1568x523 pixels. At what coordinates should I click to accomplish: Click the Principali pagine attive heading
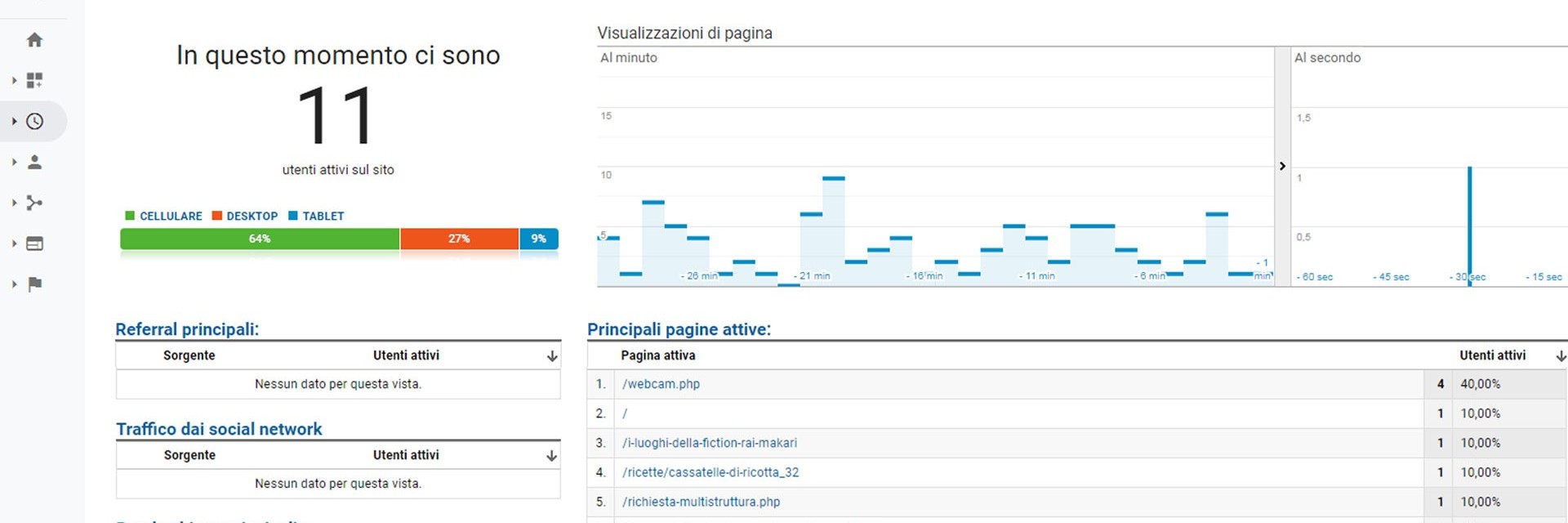click(x=679, y=329)
